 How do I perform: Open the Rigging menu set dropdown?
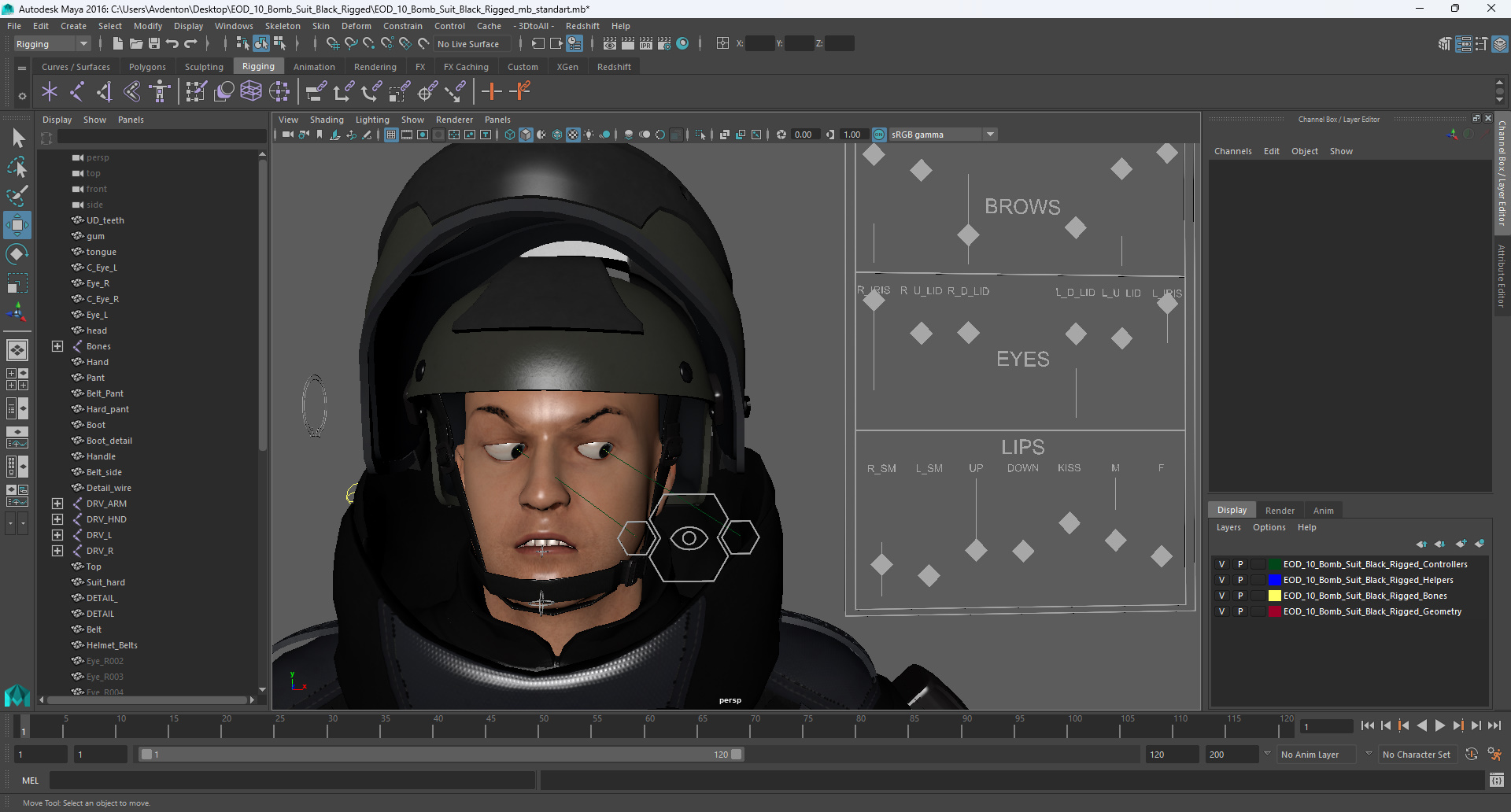click(x=51, y=44)
